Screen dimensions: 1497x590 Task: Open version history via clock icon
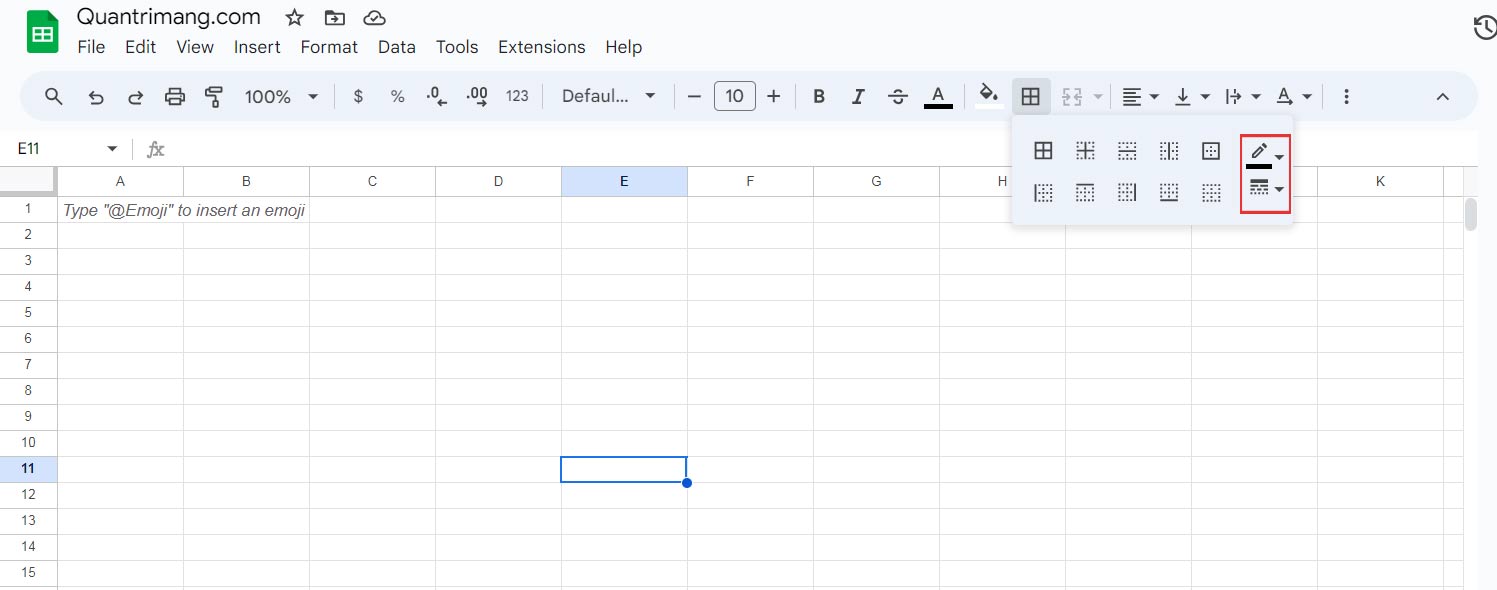(x=1484, y=27)
